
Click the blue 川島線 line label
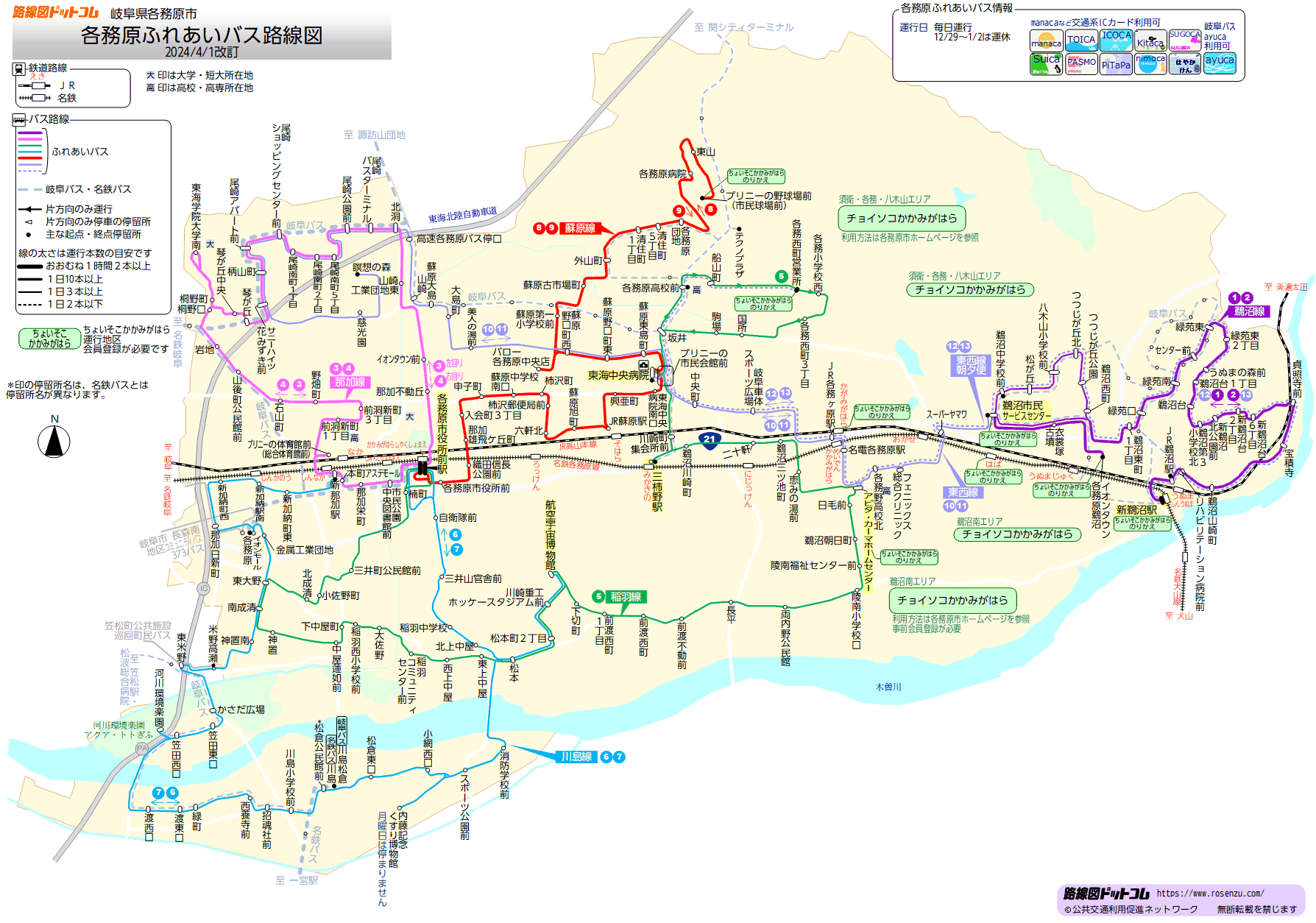pos(577,757)
